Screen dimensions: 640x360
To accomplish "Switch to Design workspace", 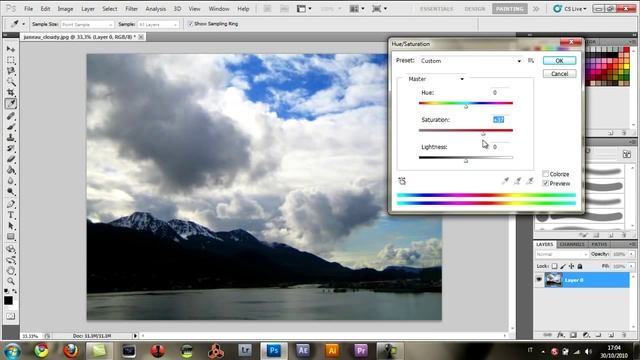I will [475, 9].
